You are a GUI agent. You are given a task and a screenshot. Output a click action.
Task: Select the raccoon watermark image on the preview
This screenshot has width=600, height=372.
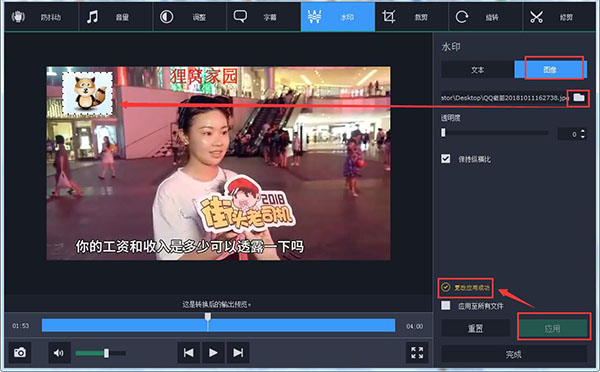[88, 94]
